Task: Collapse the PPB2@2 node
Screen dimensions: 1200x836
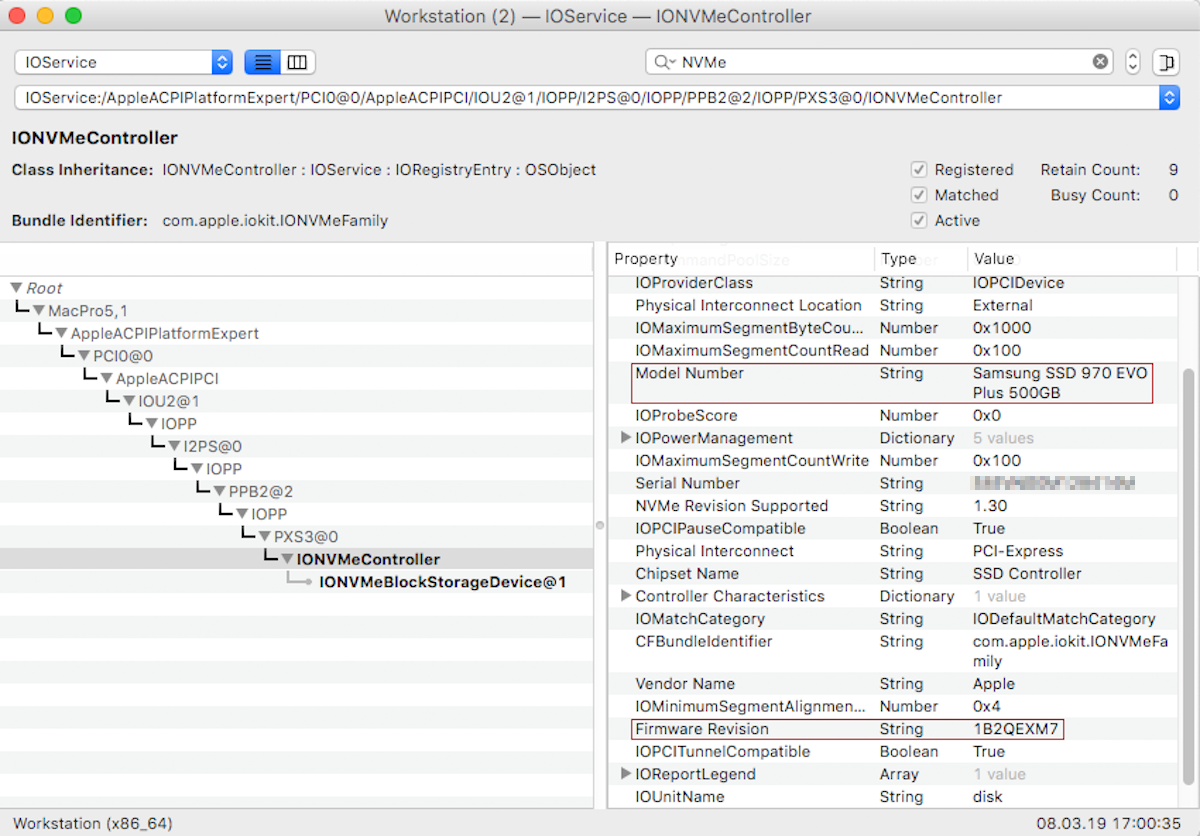Action: (x=220, y=492)
